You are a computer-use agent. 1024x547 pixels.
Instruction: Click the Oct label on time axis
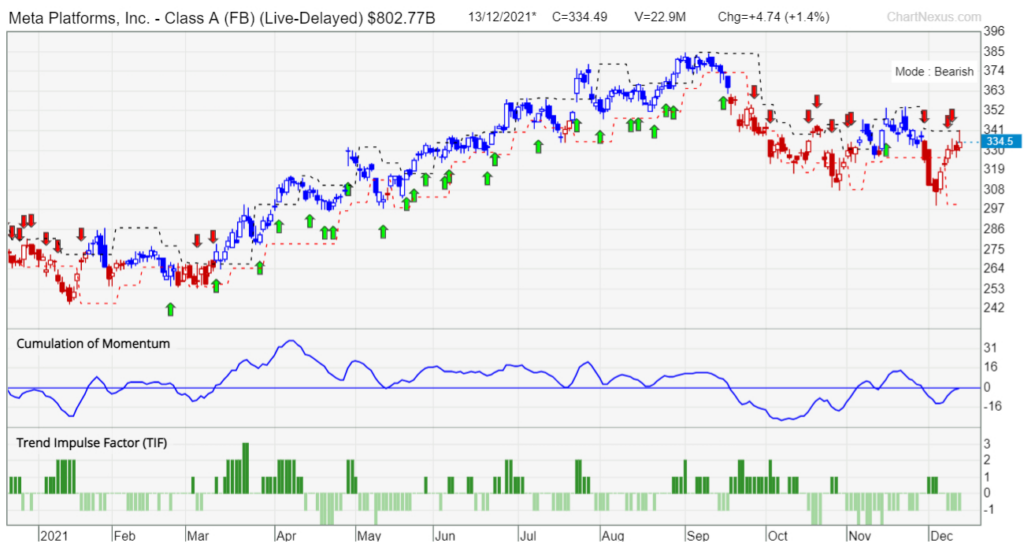point(778,536)
